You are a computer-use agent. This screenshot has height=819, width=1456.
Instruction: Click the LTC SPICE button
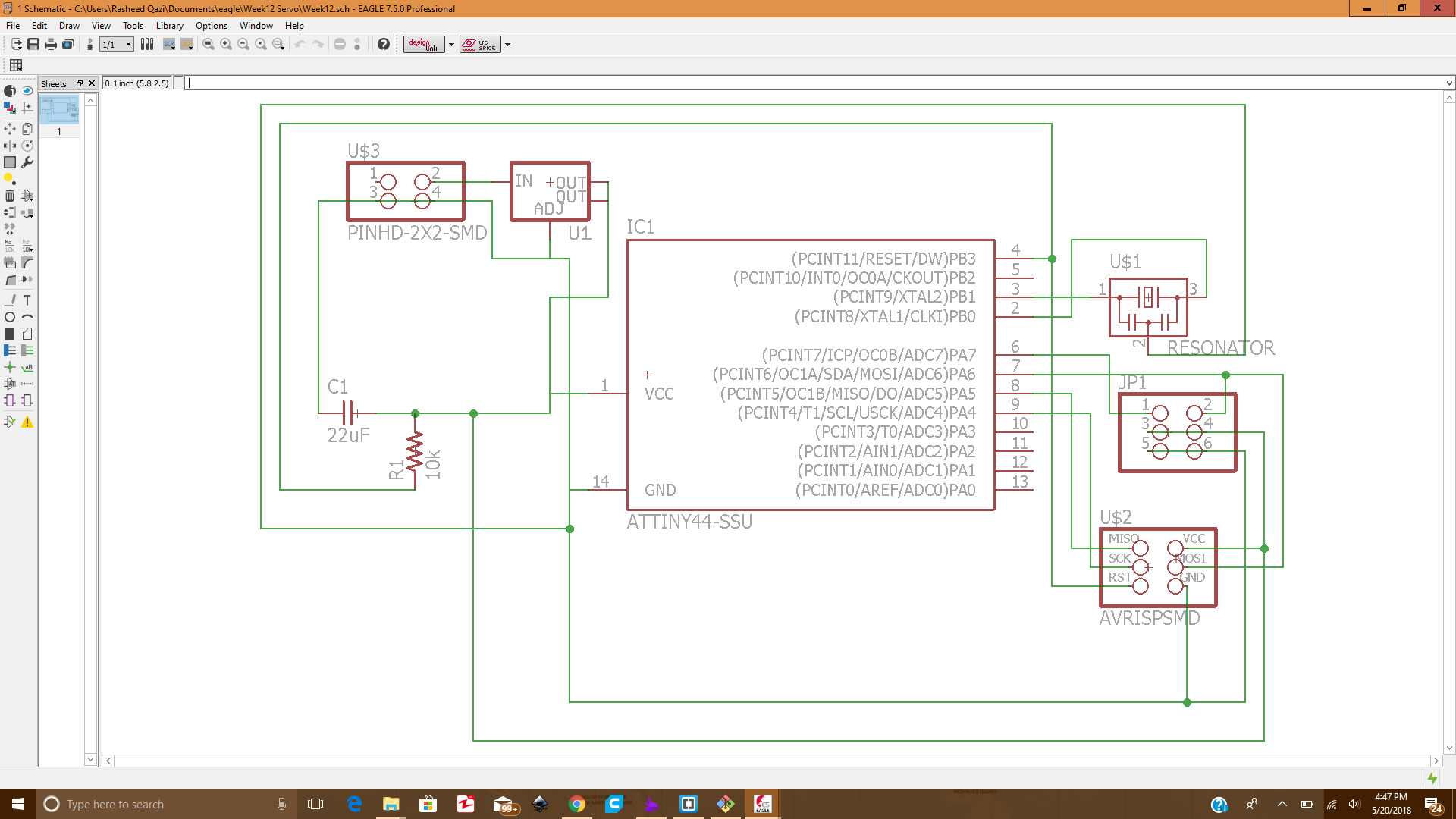pos(479,45)
